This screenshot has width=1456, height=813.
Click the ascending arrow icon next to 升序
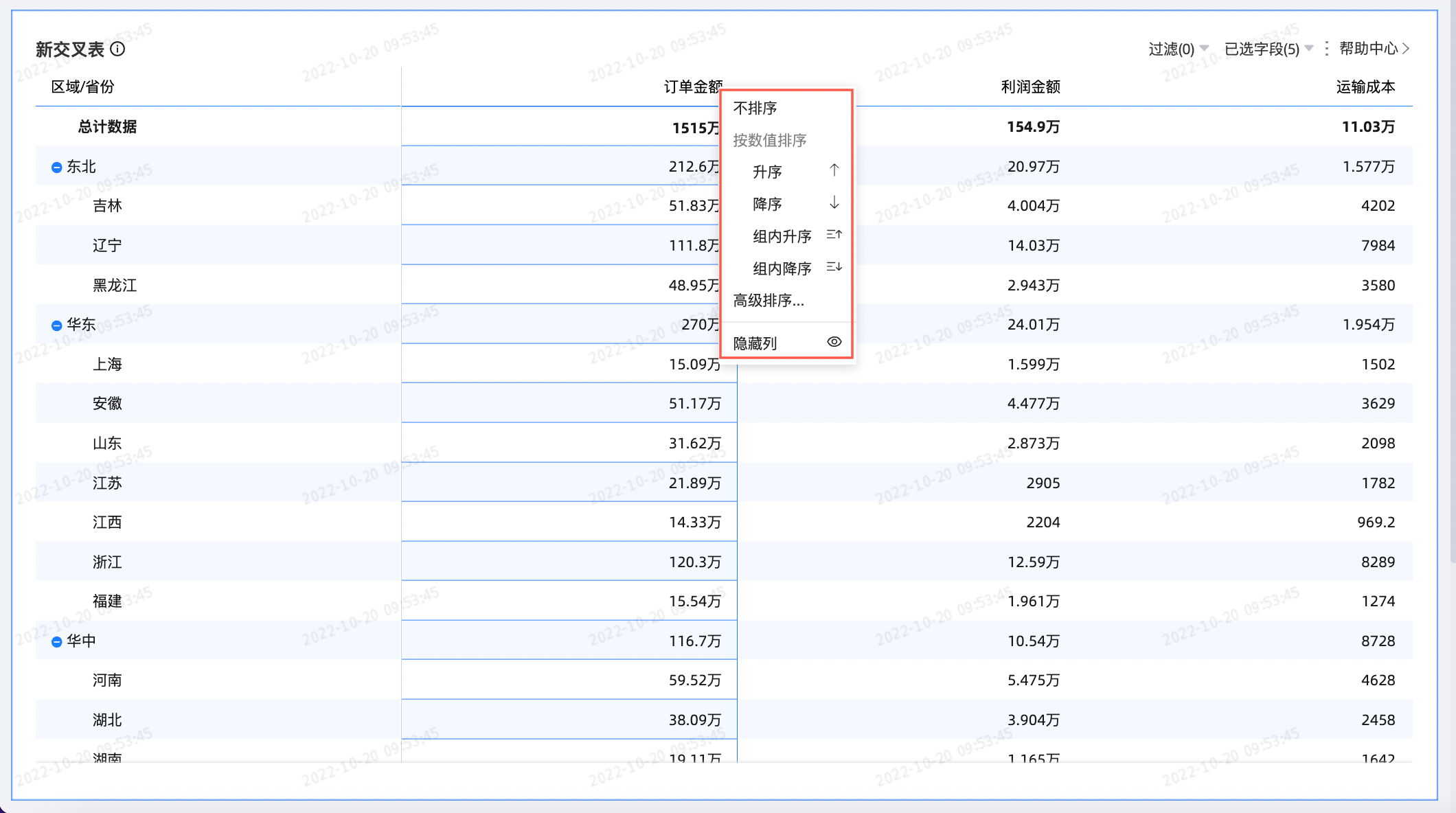(834, 170)
